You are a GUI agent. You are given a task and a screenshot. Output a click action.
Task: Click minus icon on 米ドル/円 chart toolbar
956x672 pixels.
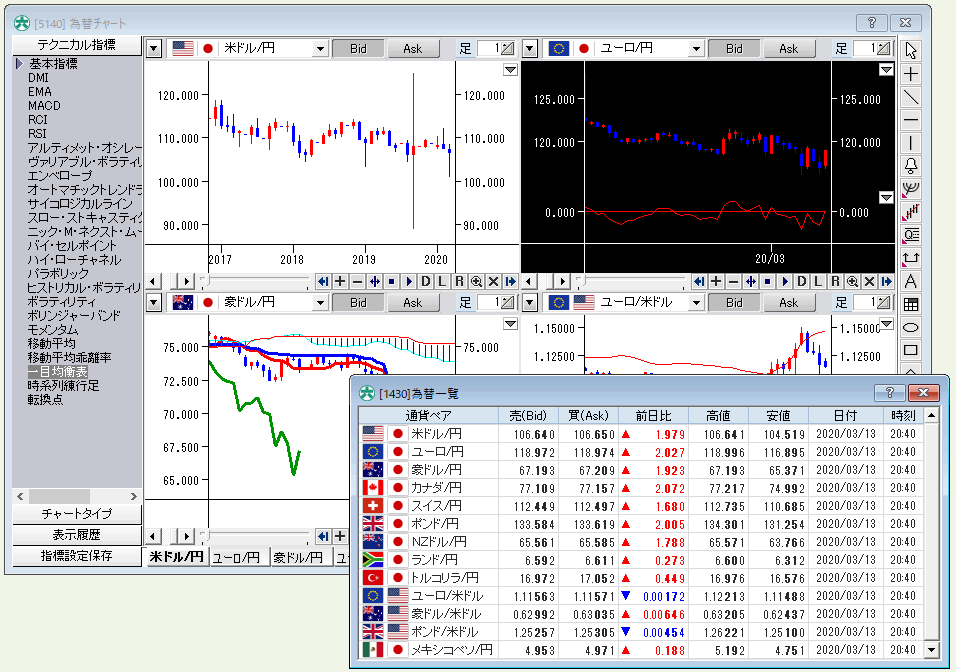[x=357, y=281]
